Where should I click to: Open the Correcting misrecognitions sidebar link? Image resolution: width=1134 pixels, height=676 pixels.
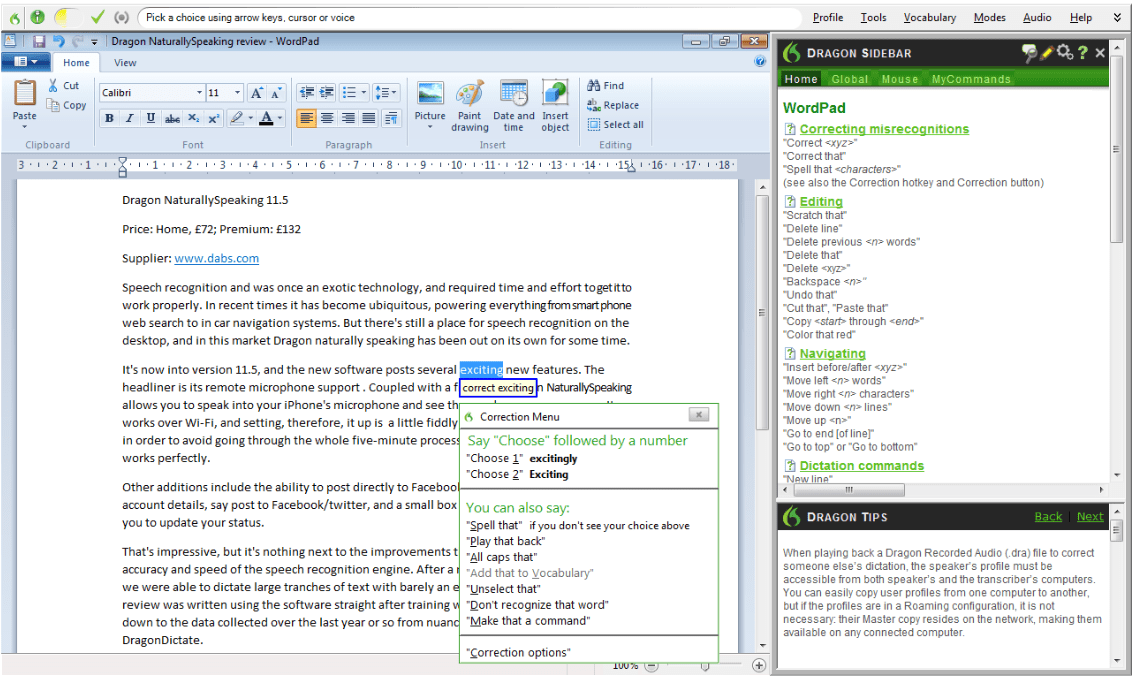tap(884, 129)
